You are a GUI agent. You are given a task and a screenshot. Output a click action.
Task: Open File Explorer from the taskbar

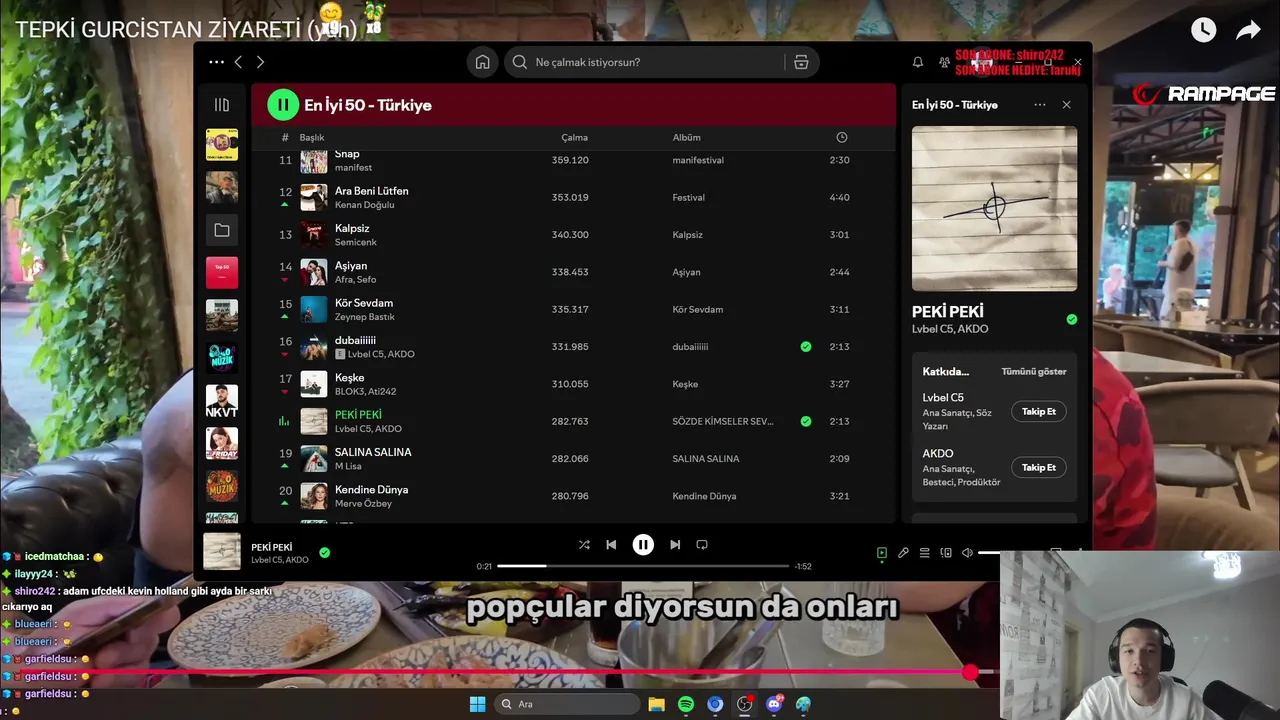tap(656, 704)
